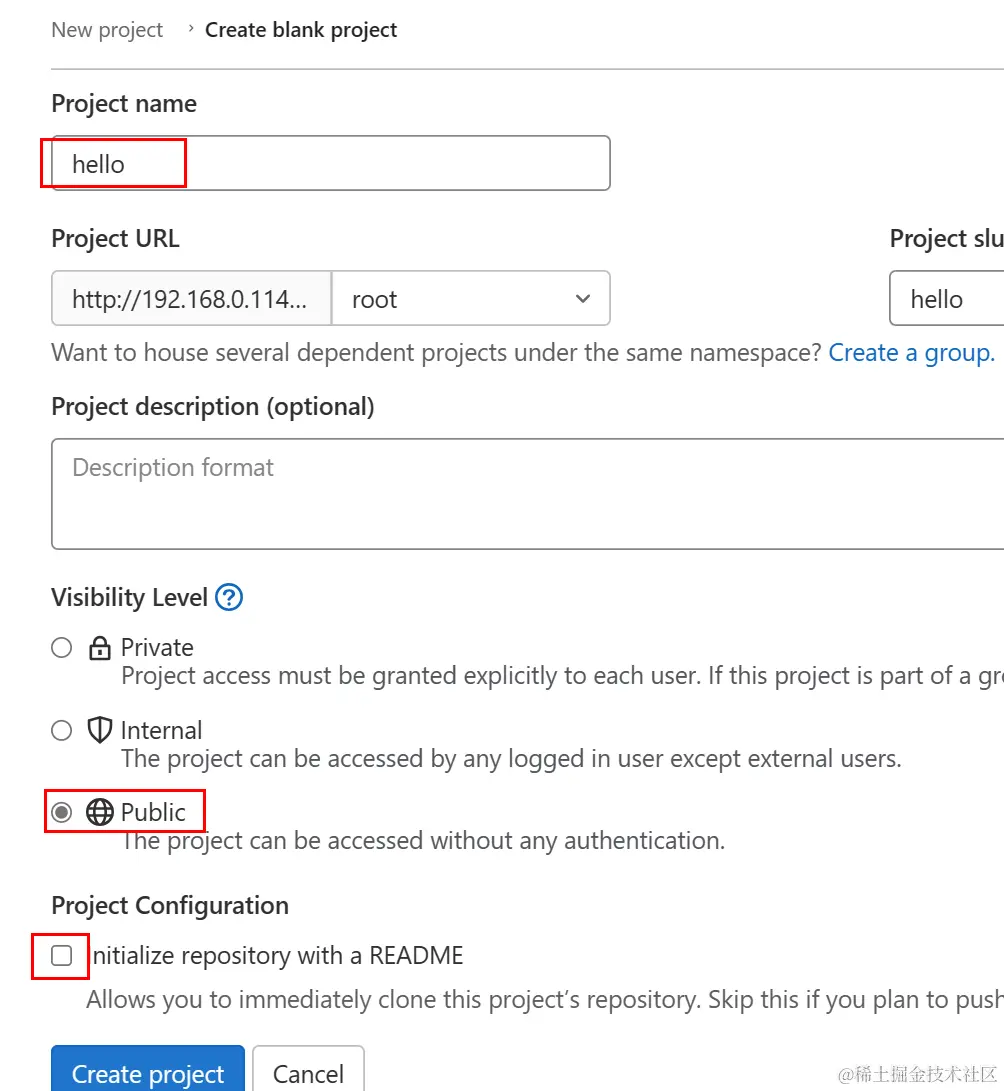Screen dimensions: 1004x1091
Task: Open the Create a group link
Action: 911,353
